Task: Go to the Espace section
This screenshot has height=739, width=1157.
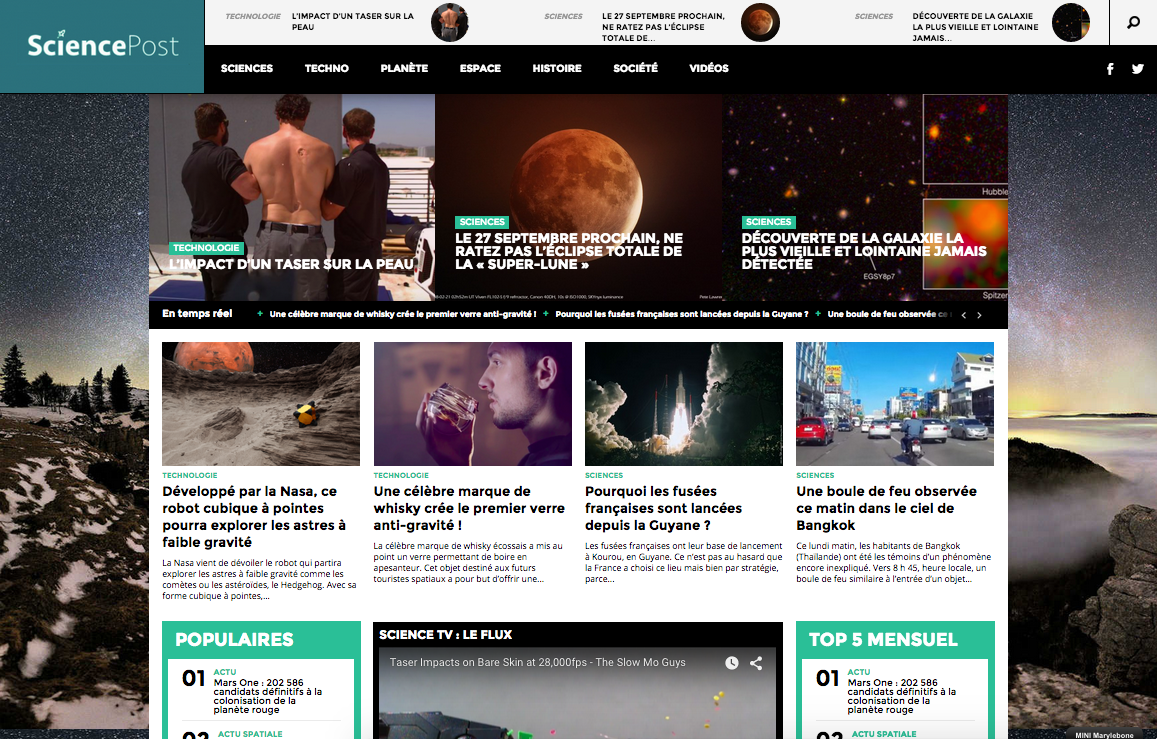Action: 480,69
